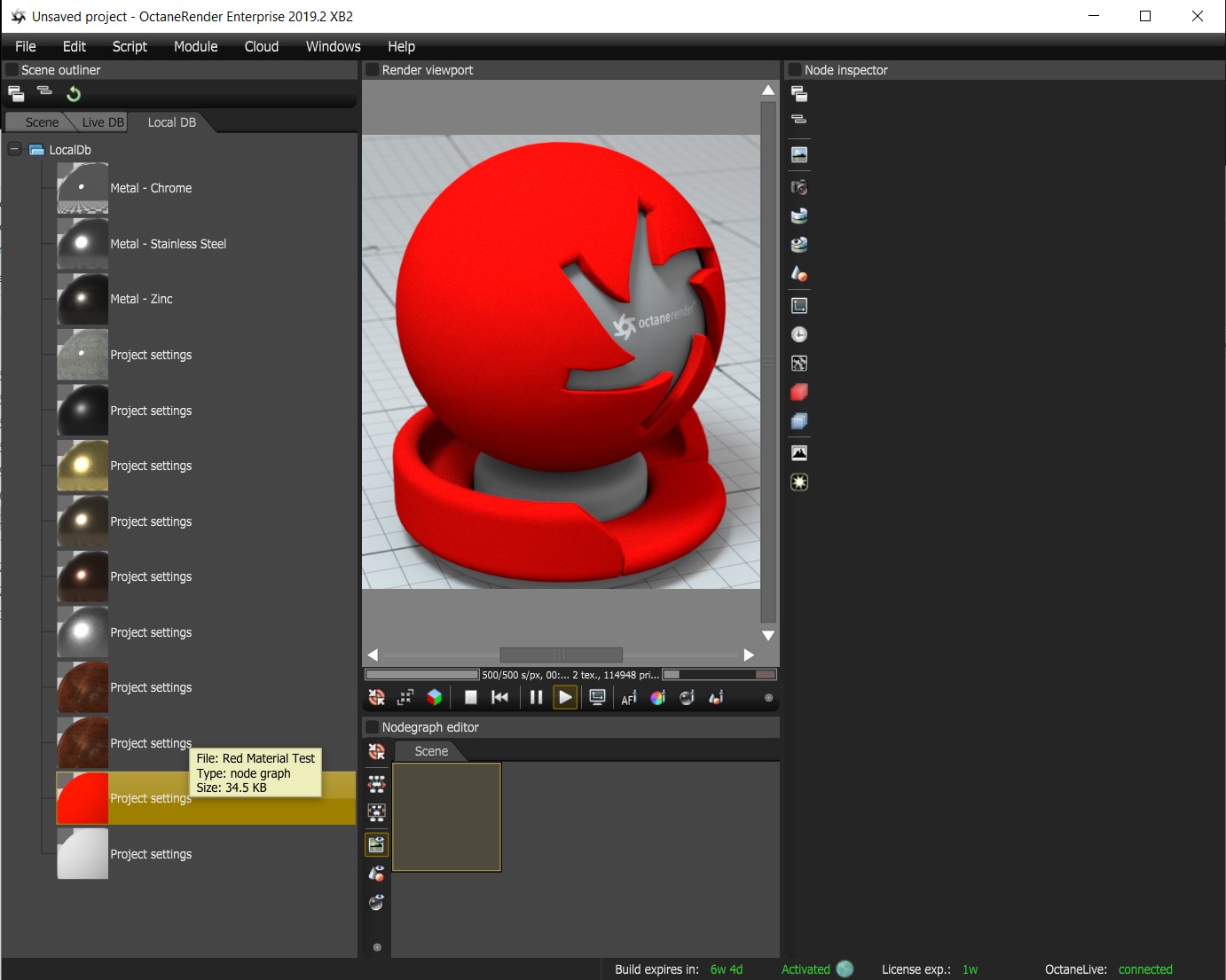
Task: Click the viewport scroll right arrow
Action: pos(749,655)
